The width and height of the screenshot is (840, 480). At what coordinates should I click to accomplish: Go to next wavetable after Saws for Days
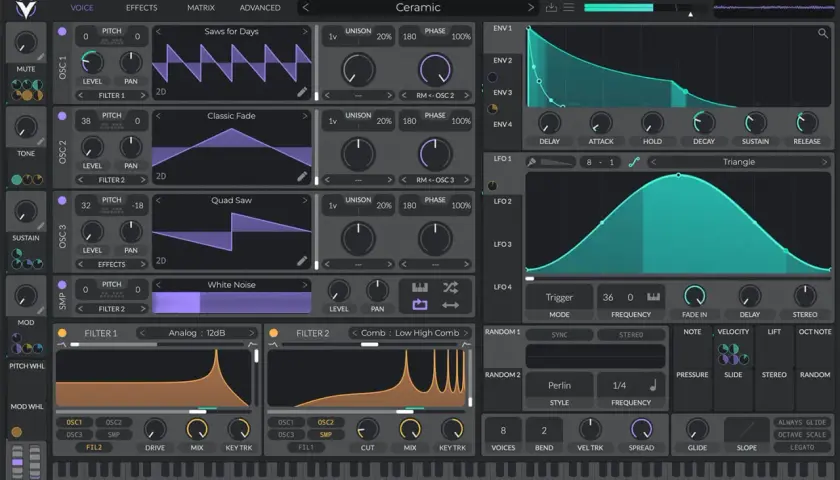[x=304, y=32]
